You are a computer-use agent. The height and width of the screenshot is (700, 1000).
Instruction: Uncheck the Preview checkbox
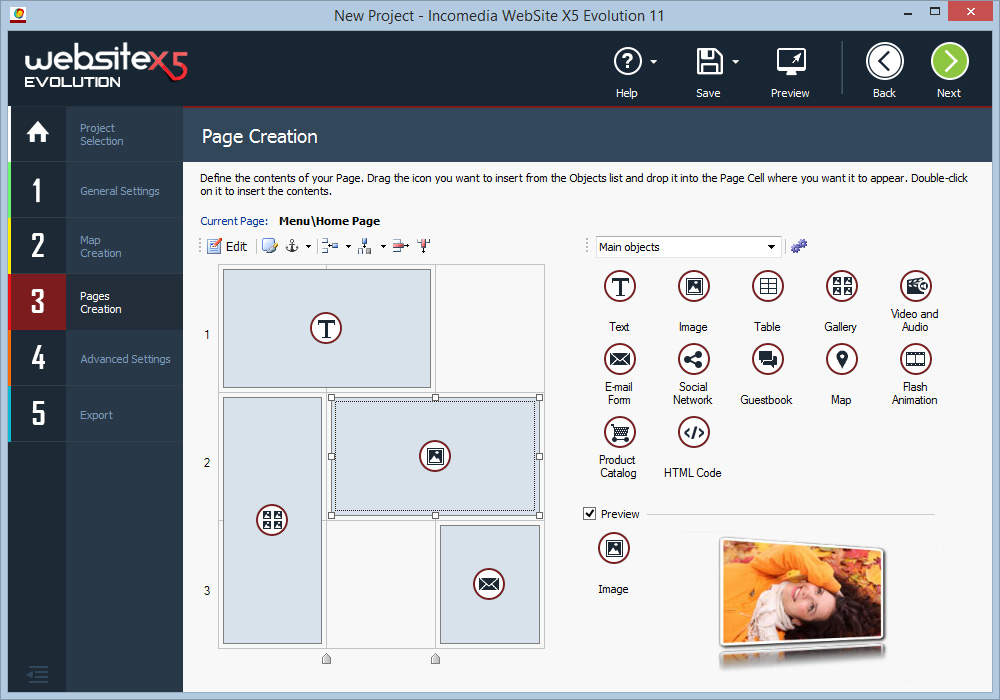tap(590, 514)
